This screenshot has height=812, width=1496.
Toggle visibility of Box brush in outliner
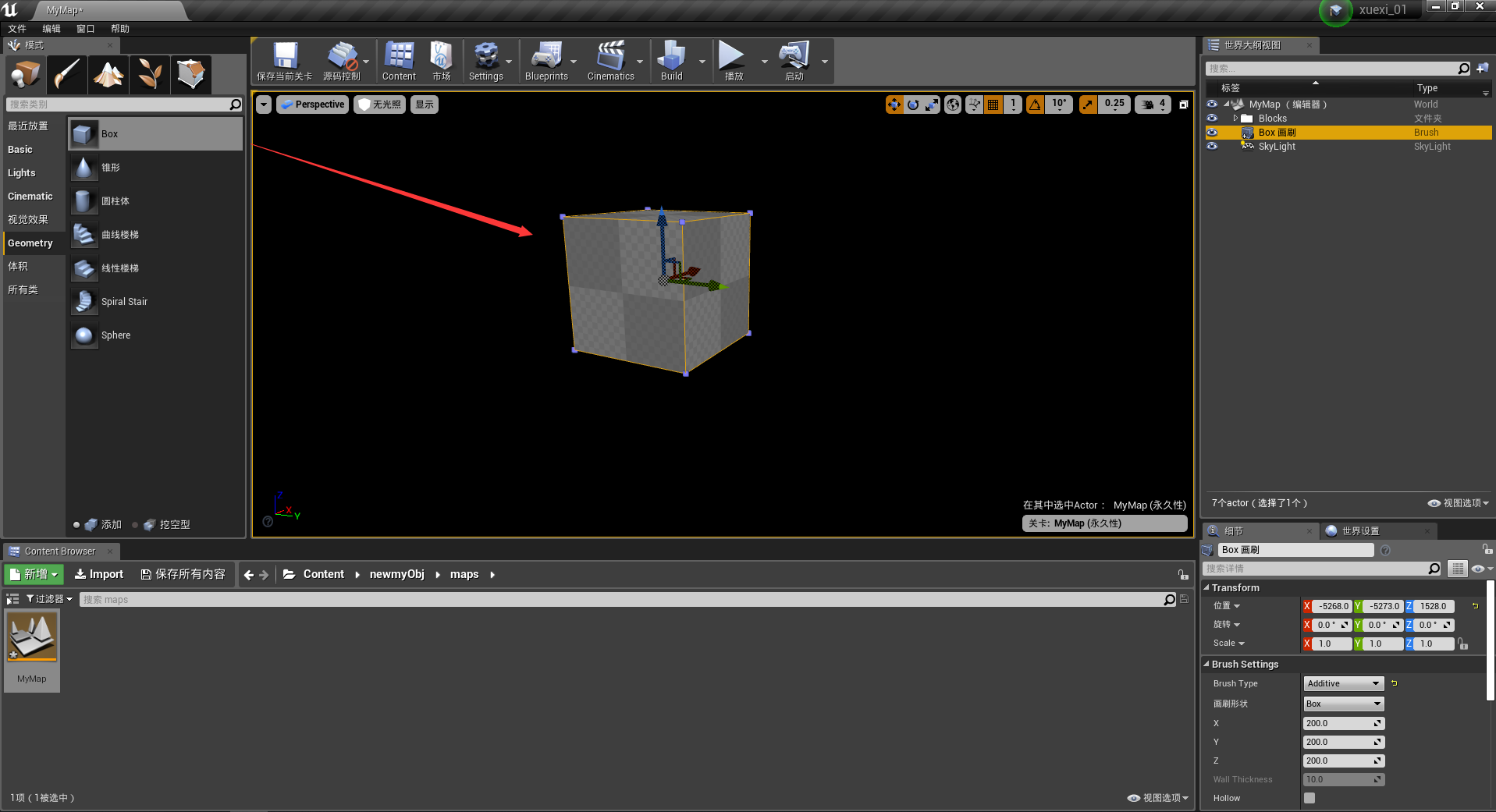pos(1212,133)
